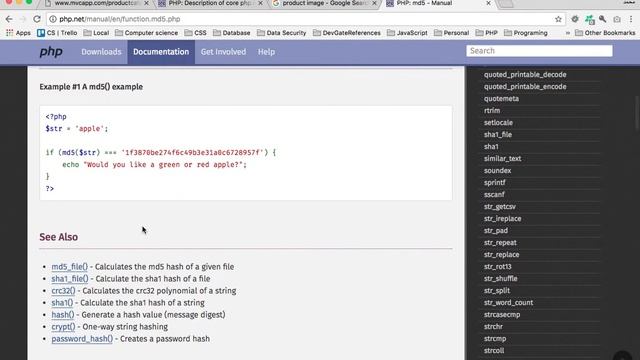Open the Get Involved menu item
The width and height of the screenshot is (640, 360).
pos(223,52)
